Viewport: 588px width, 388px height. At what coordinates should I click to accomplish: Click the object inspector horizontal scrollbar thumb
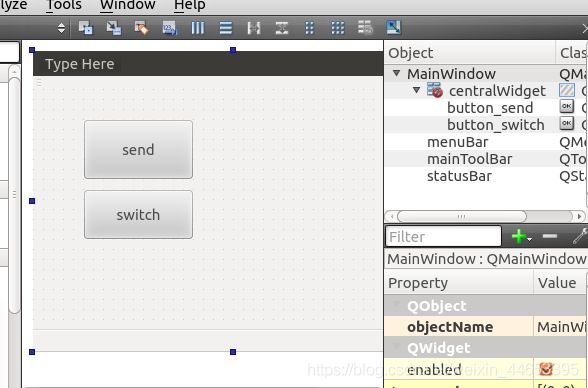tap(462, 216)
